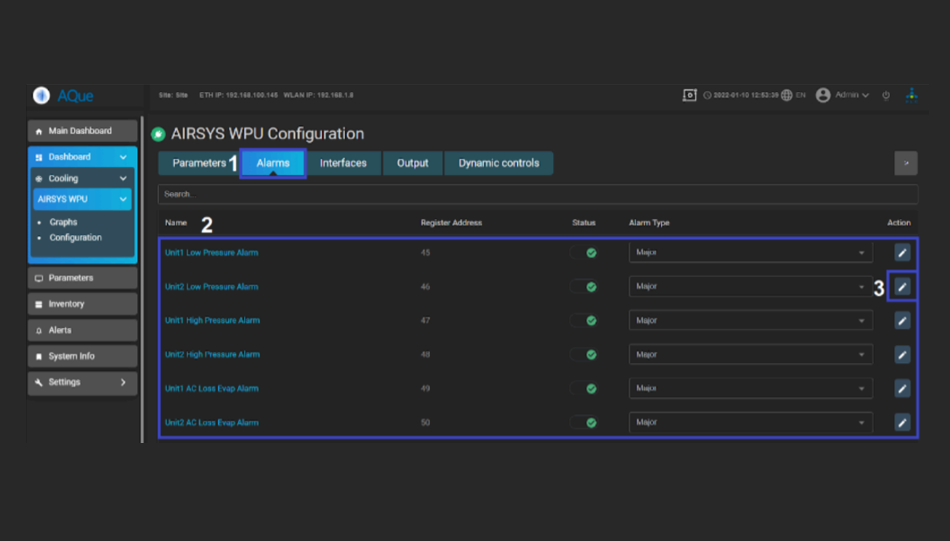Click the network topology icon at top right
The image size is (950, 541).
click(x=911, y=96)
